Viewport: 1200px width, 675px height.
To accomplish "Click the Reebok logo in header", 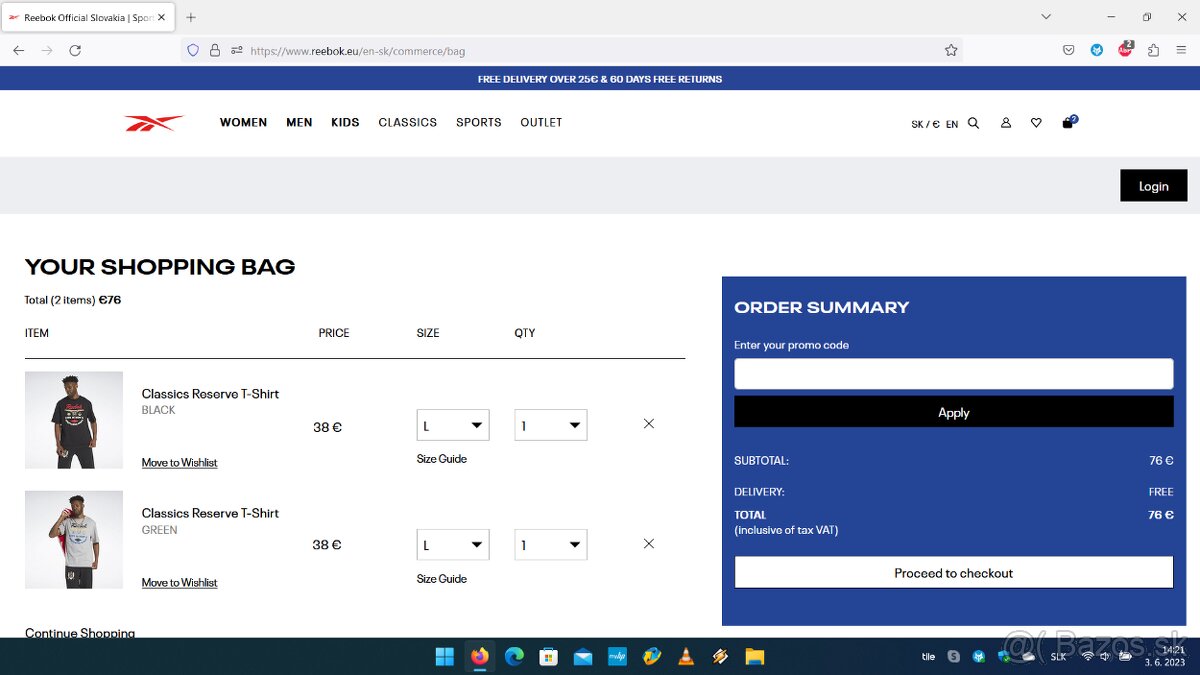I will tap(153, 123).
